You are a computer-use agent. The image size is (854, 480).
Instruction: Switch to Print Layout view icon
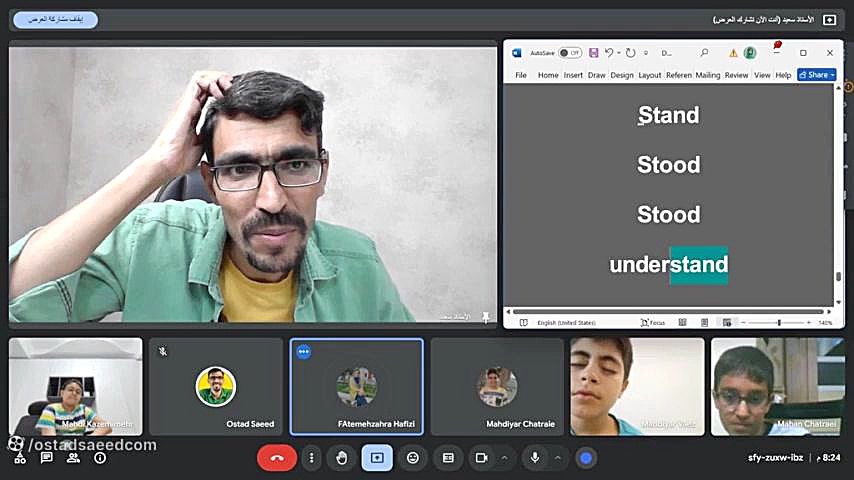(705, 323)
